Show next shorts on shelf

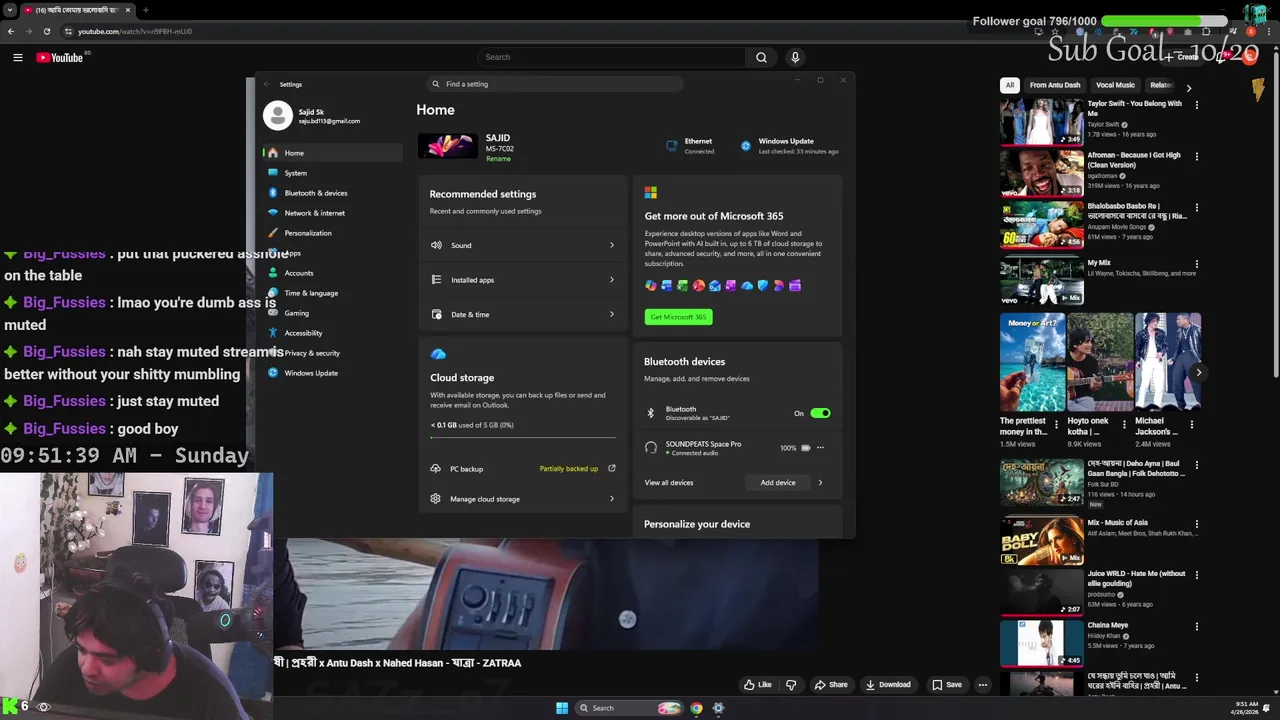tap(1198, 372)
